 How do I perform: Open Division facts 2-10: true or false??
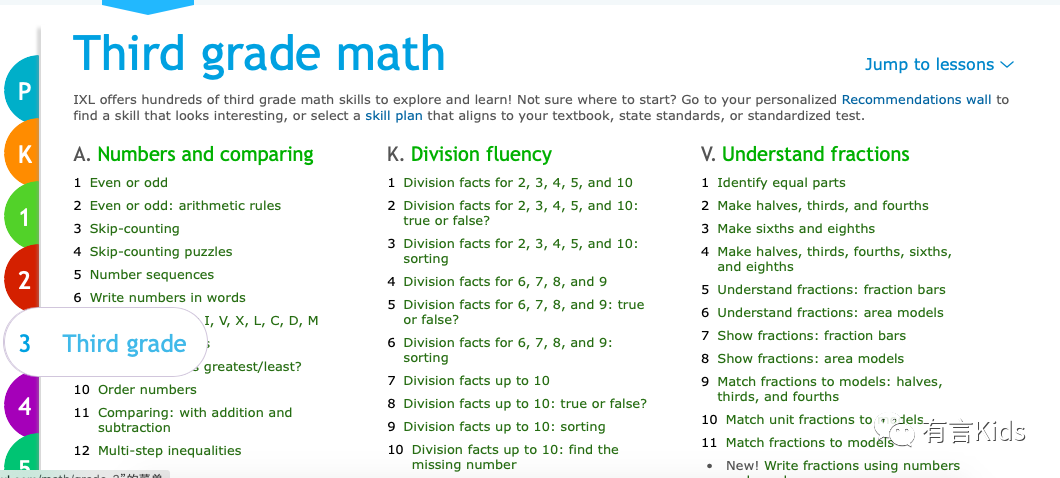coord(521,213)
